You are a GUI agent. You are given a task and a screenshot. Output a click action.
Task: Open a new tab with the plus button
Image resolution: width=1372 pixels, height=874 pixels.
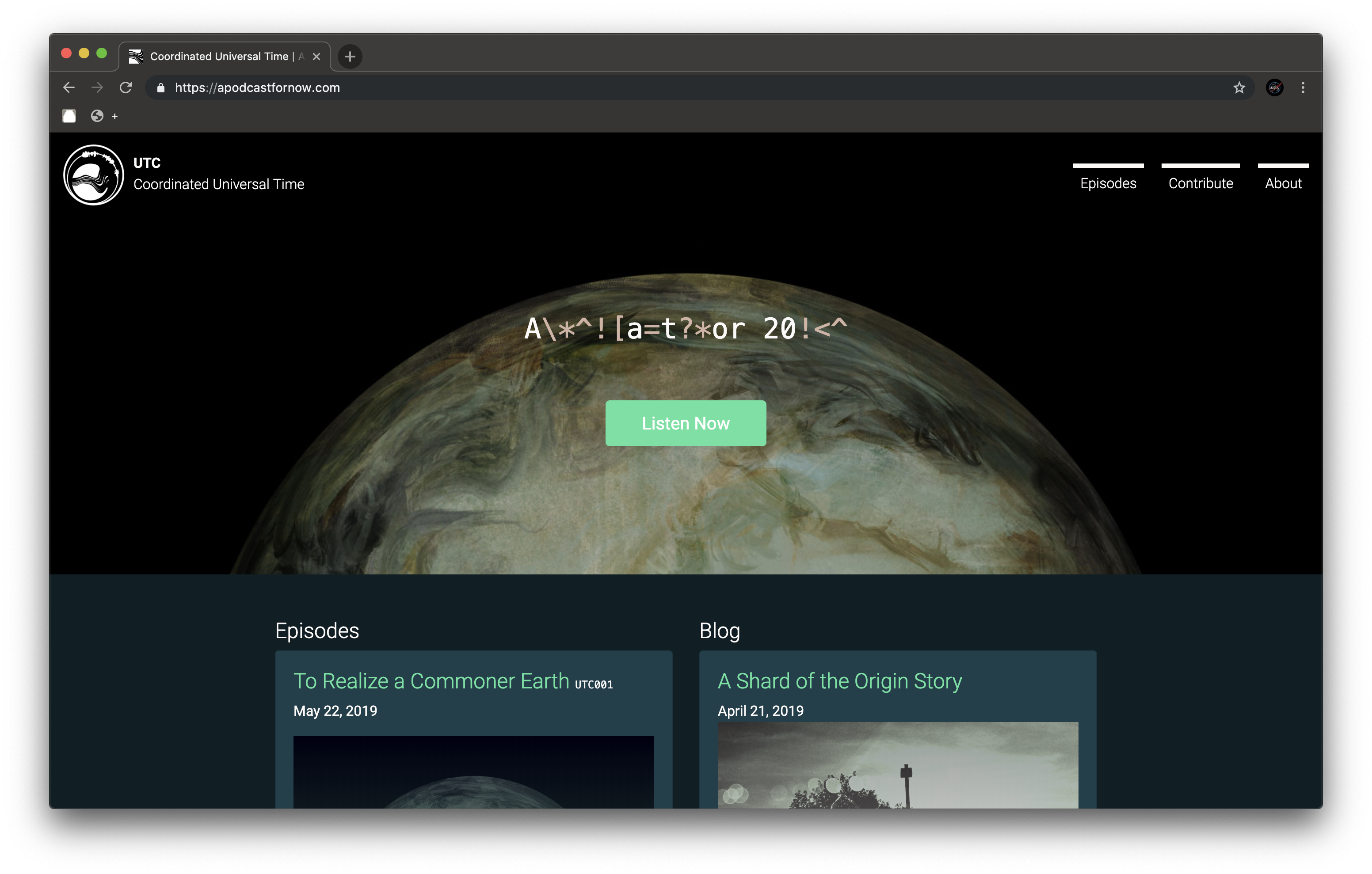350,57
